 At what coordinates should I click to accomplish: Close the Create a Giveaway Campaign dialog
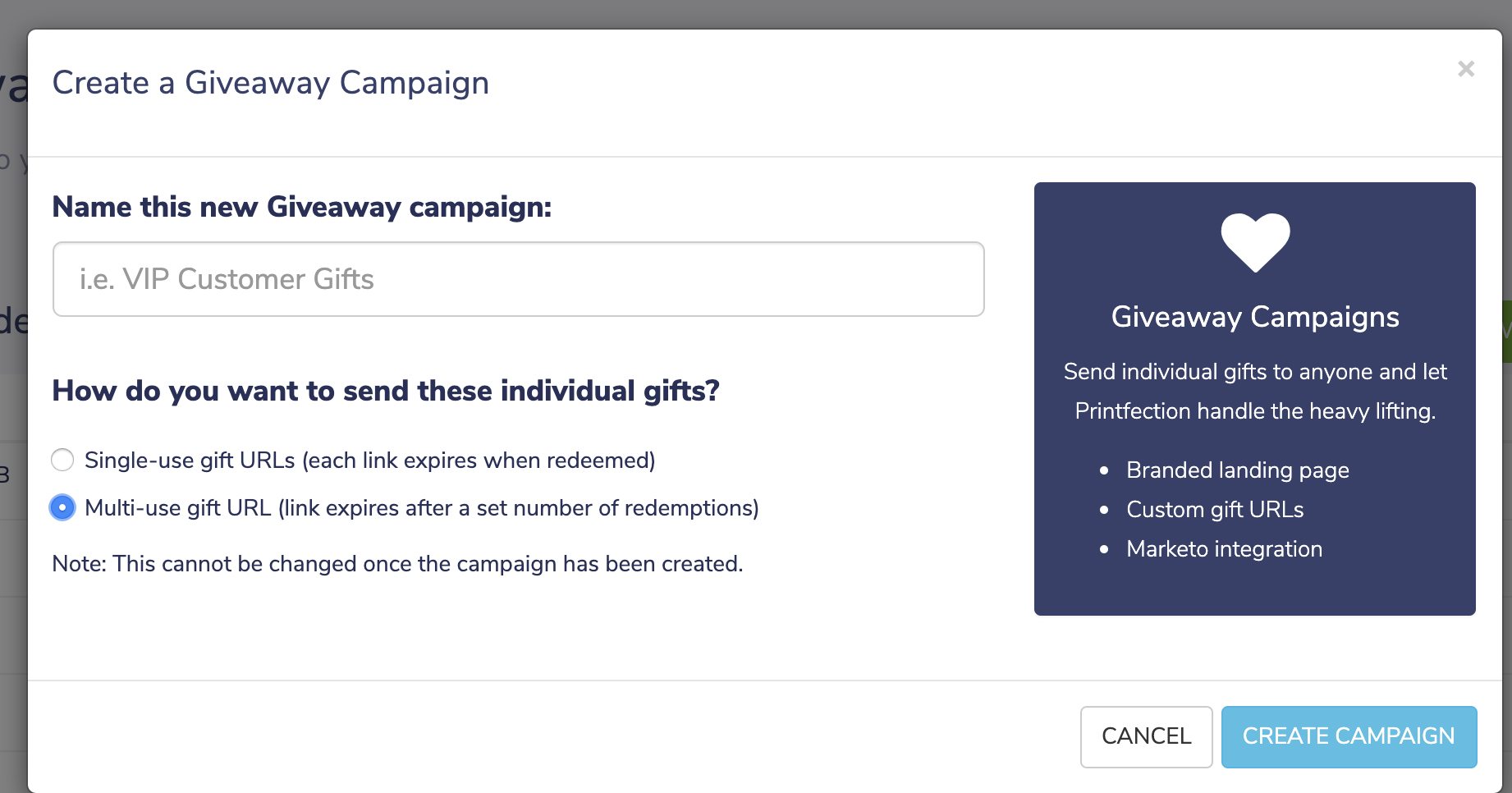1465,69
